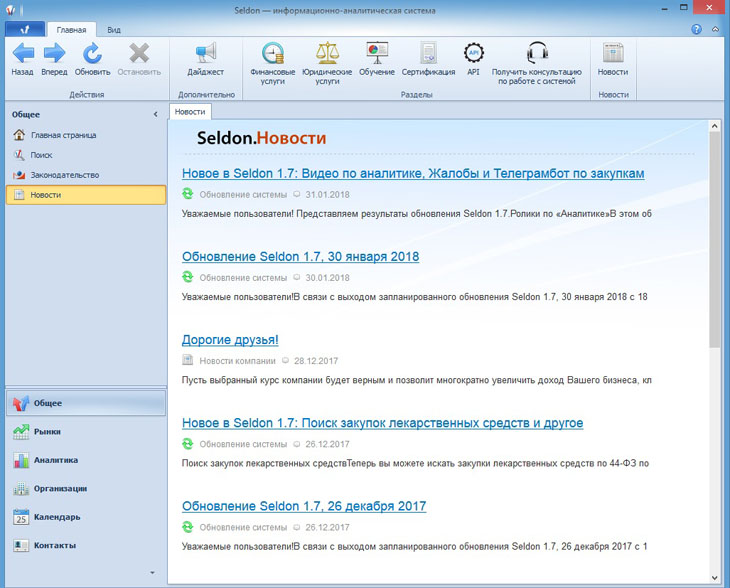The width and height of the screenshot is (730, 588).
Task: Select the Рынки navigation group
Action: pyautogui.click(x=86, y=432)
